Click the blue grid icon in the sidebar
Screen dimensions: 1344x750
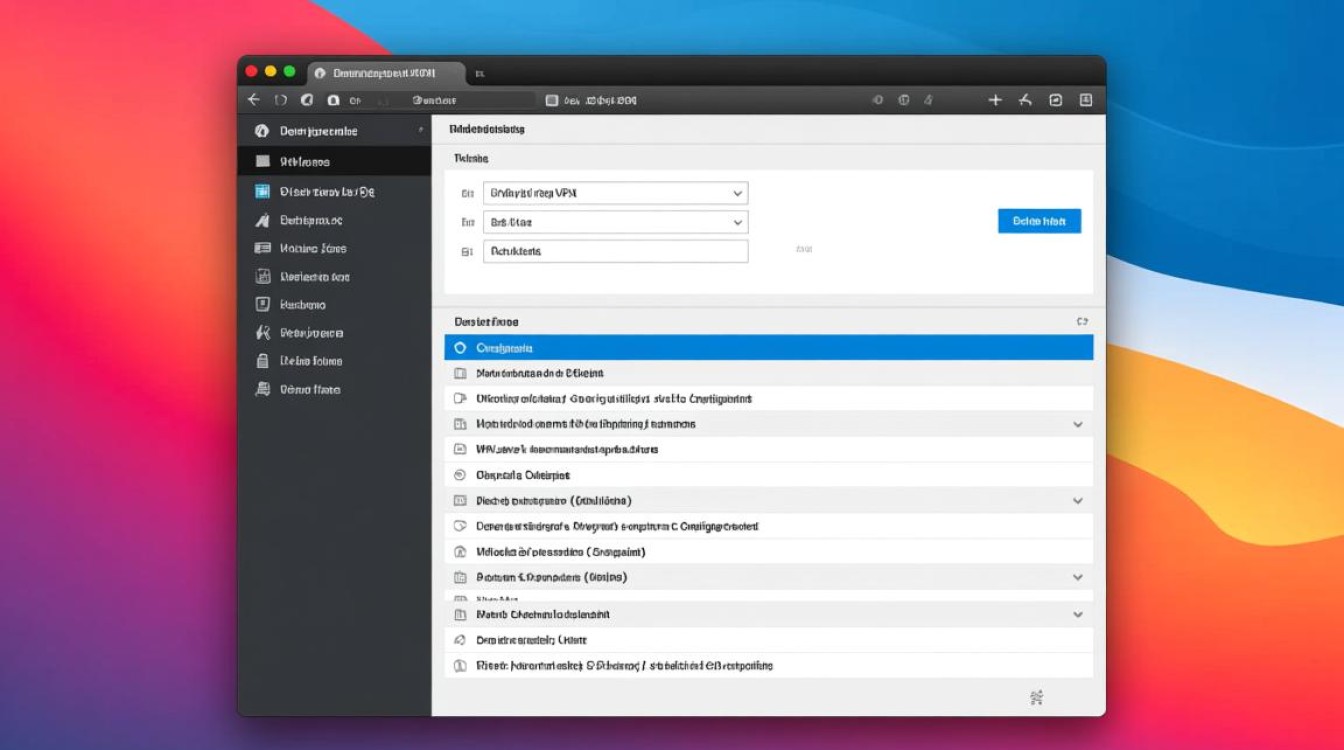point(263,191)
